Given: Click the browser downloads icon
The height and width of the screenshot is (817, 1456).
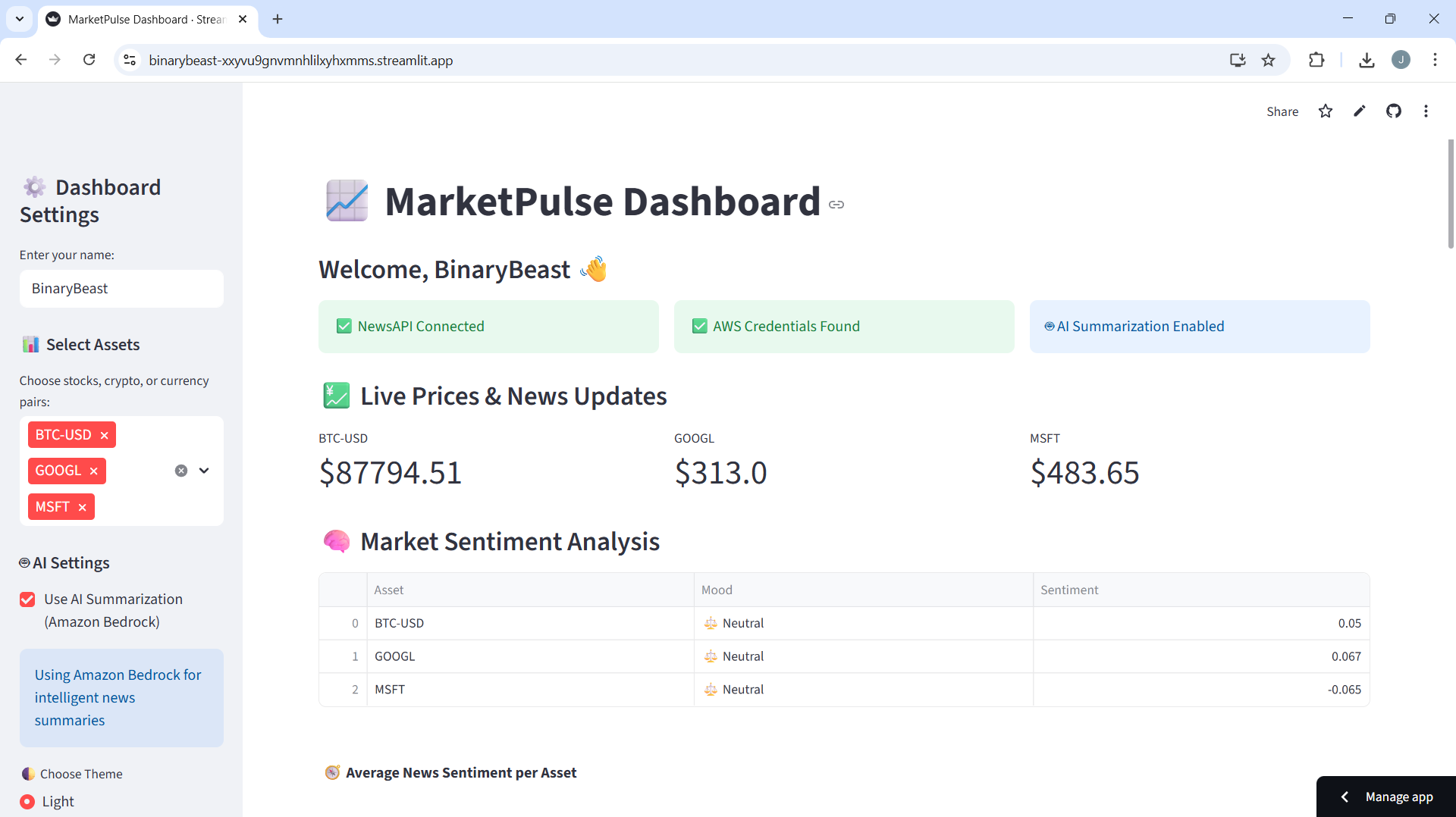Looking at the screenshot, I should (1367, 60).
